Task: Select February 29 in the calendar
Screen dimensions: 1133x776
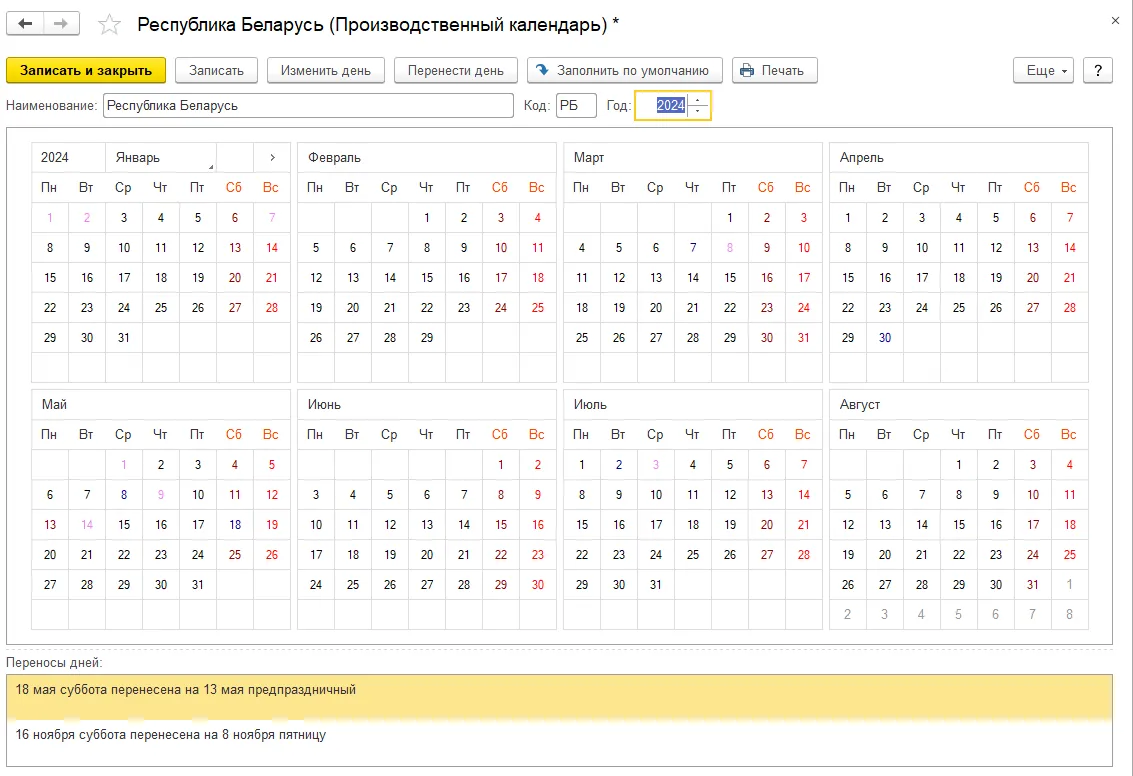Action: pyautogui.click(x=427, y=337)
